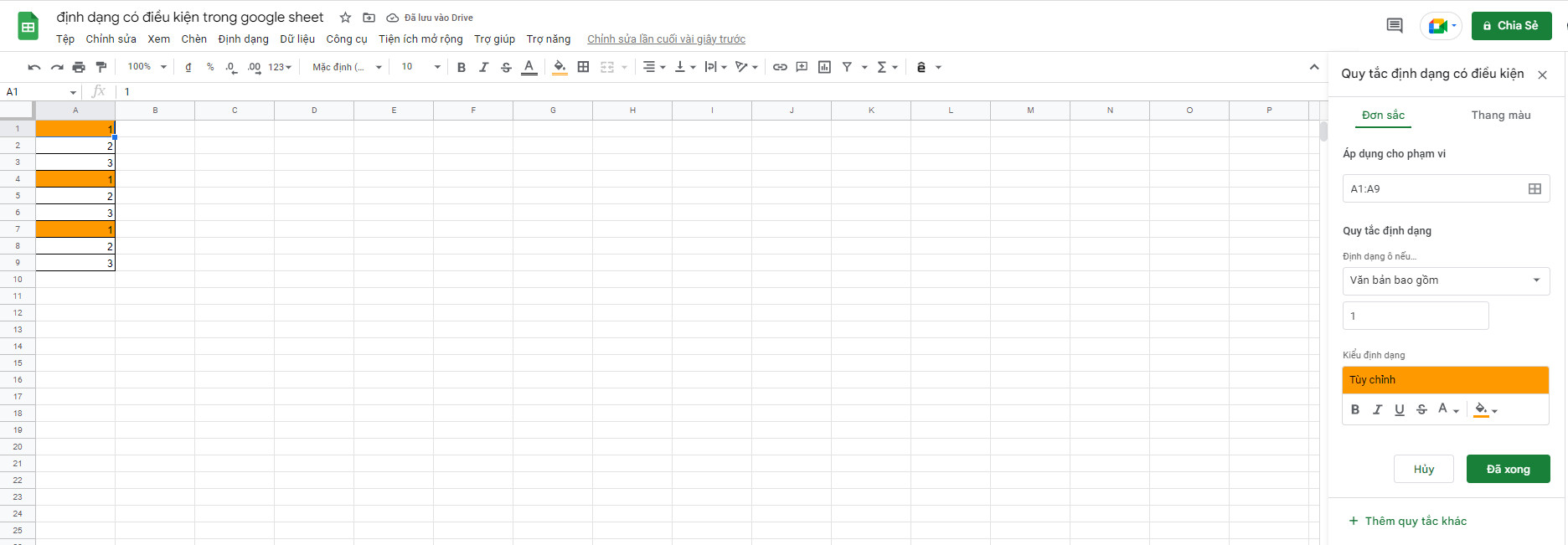This screenshot has width=1568, height=545.
Task: Switch to the Thang màu tab
Action: click(x=1501, y=116)
